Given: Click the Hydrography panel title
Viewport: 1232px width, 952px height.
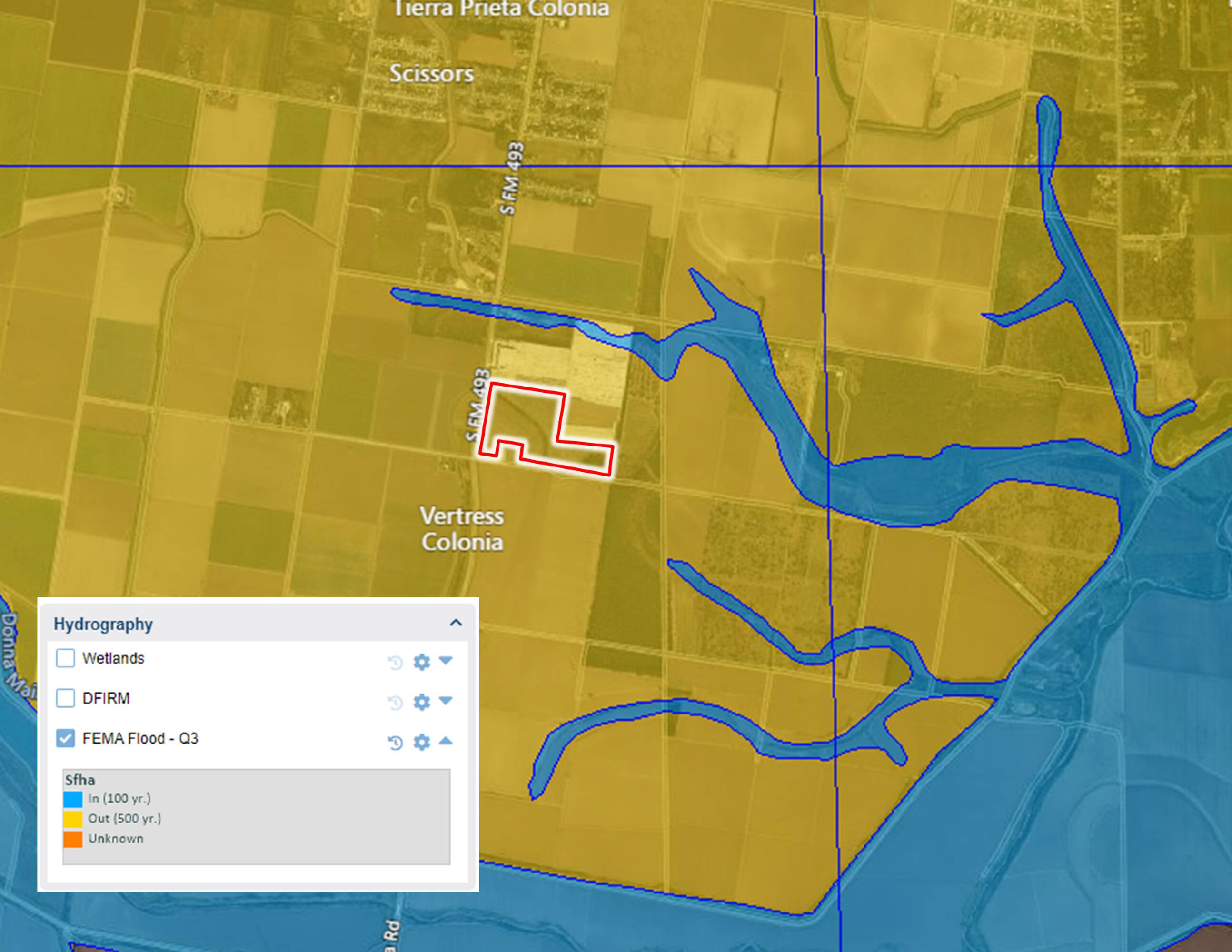Looking at the screenshot, I should coord(103,624).
